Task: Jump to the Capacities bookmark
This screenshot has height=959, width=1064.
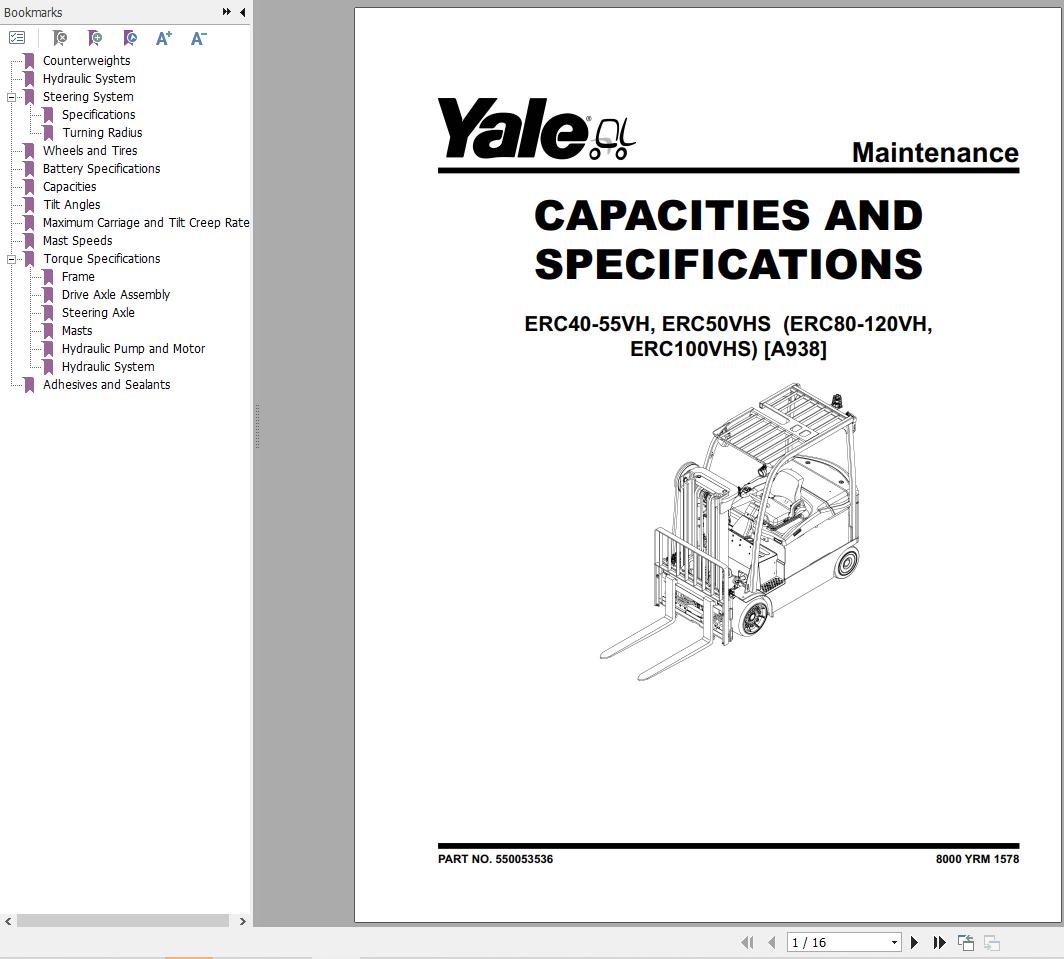Action: [69, 187]
